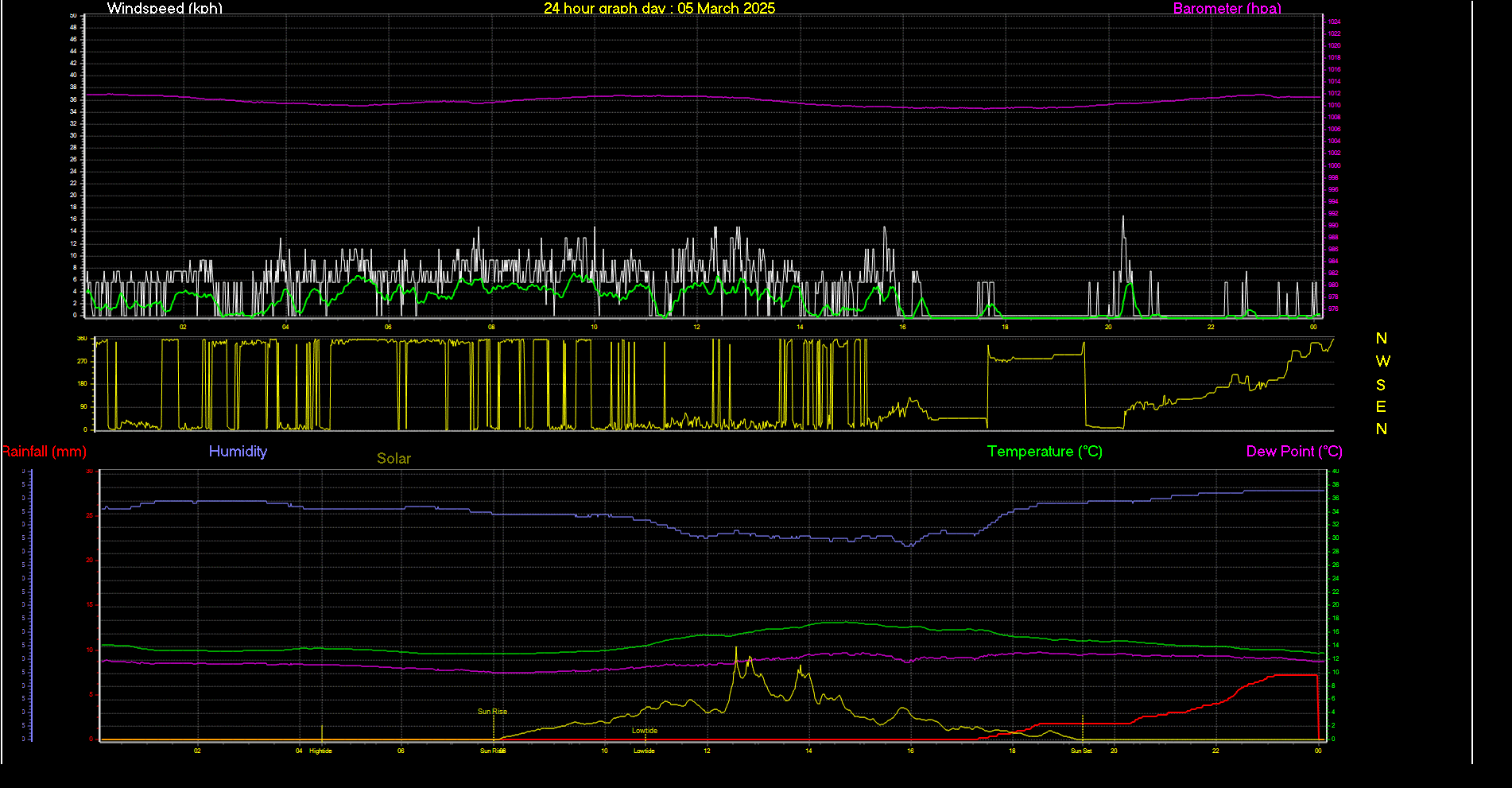Click the magenta Dew Point (°C) label
The width and height of the screenshot is (1512, 788).
[1294, 451]
